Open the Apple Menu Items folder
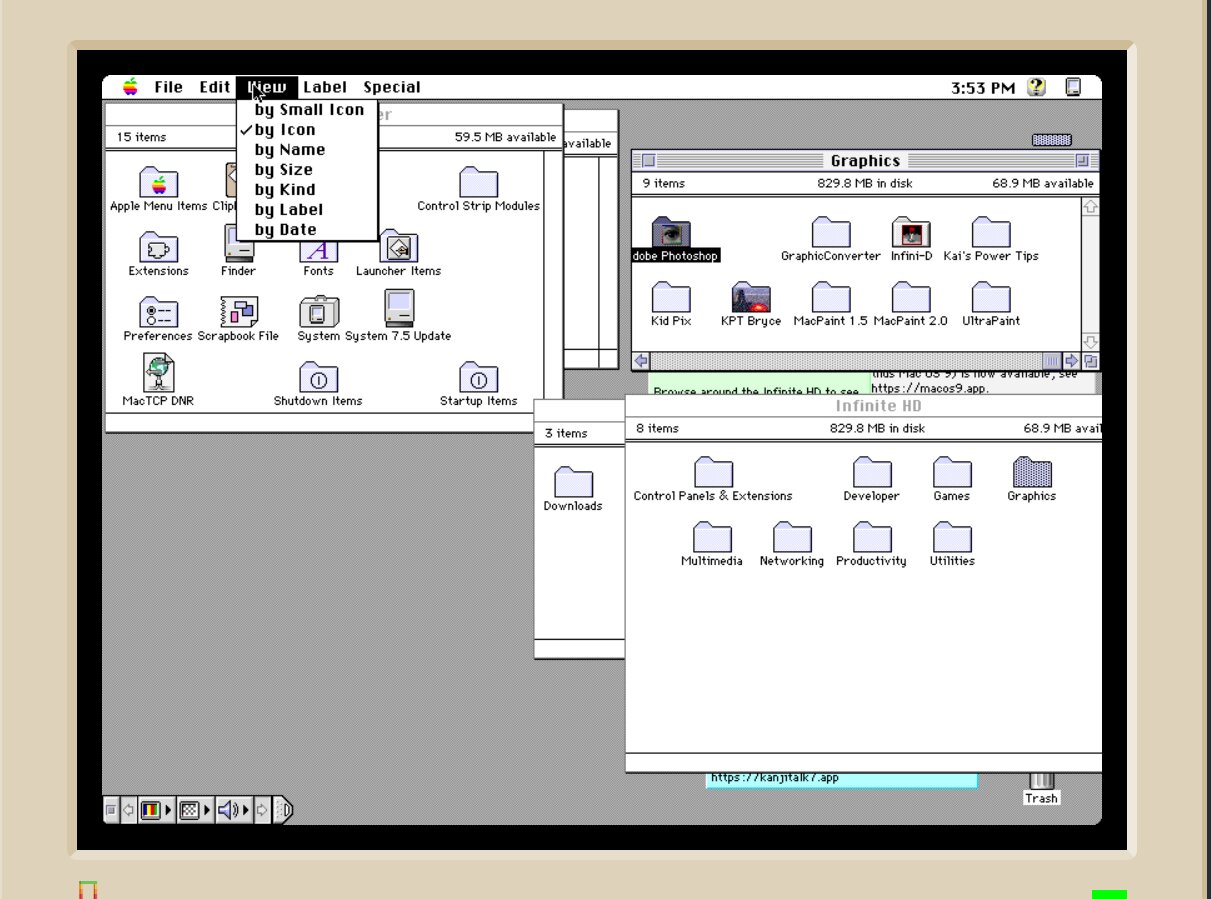Screen dimensions: 1211x899 click(158, 182)
